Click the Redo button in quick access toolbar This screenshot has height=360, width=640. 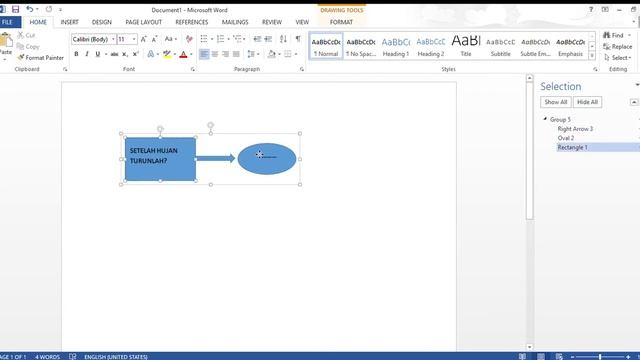49,9
